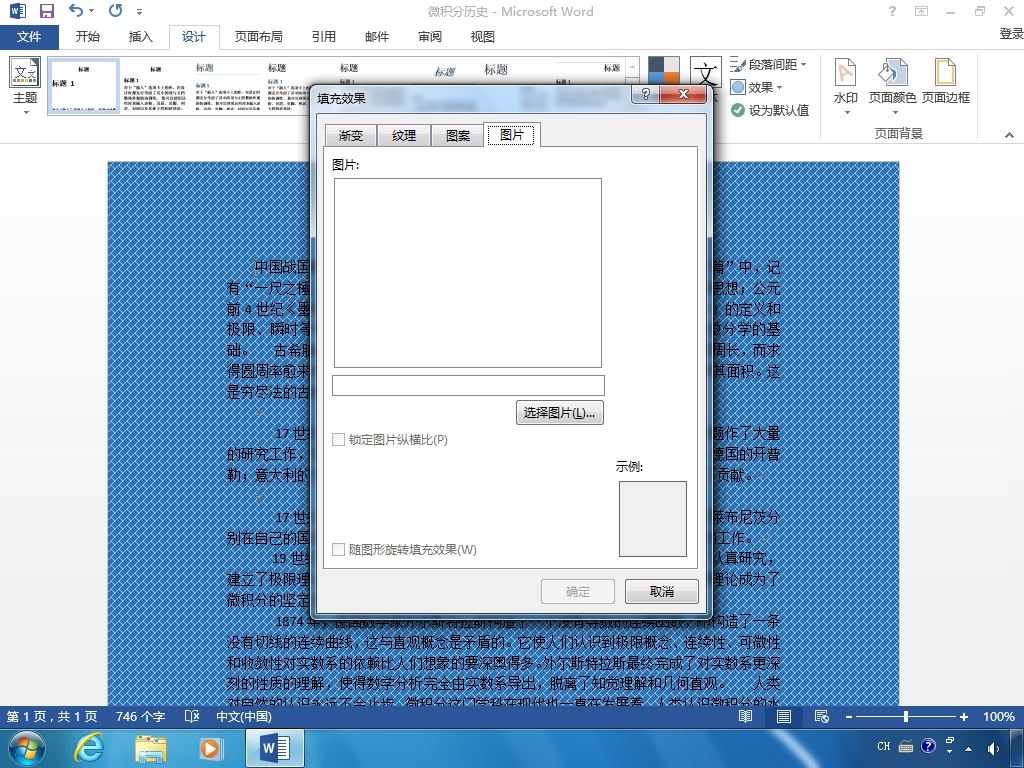Open the 效果 effects dropdown

(756, 87)
